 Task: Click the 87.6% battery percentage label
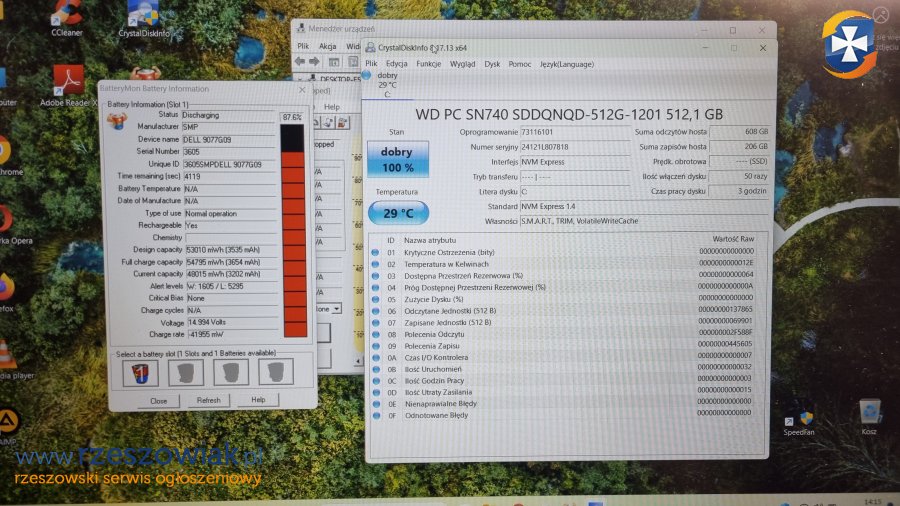pyautogui.click(x=292, y=117)
